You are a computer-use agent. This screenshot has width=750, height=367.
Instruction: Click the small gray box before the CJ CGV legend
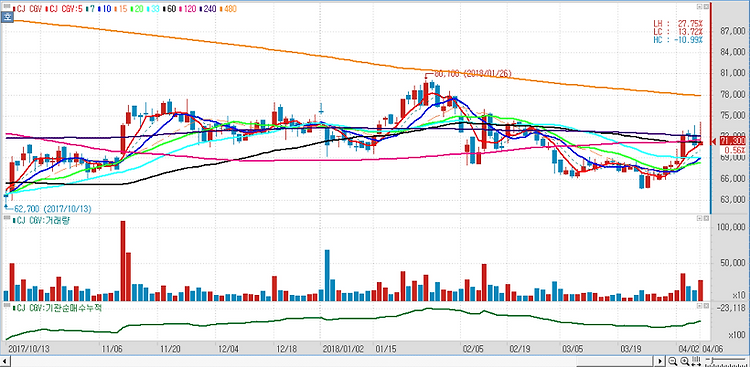point(7,6)
